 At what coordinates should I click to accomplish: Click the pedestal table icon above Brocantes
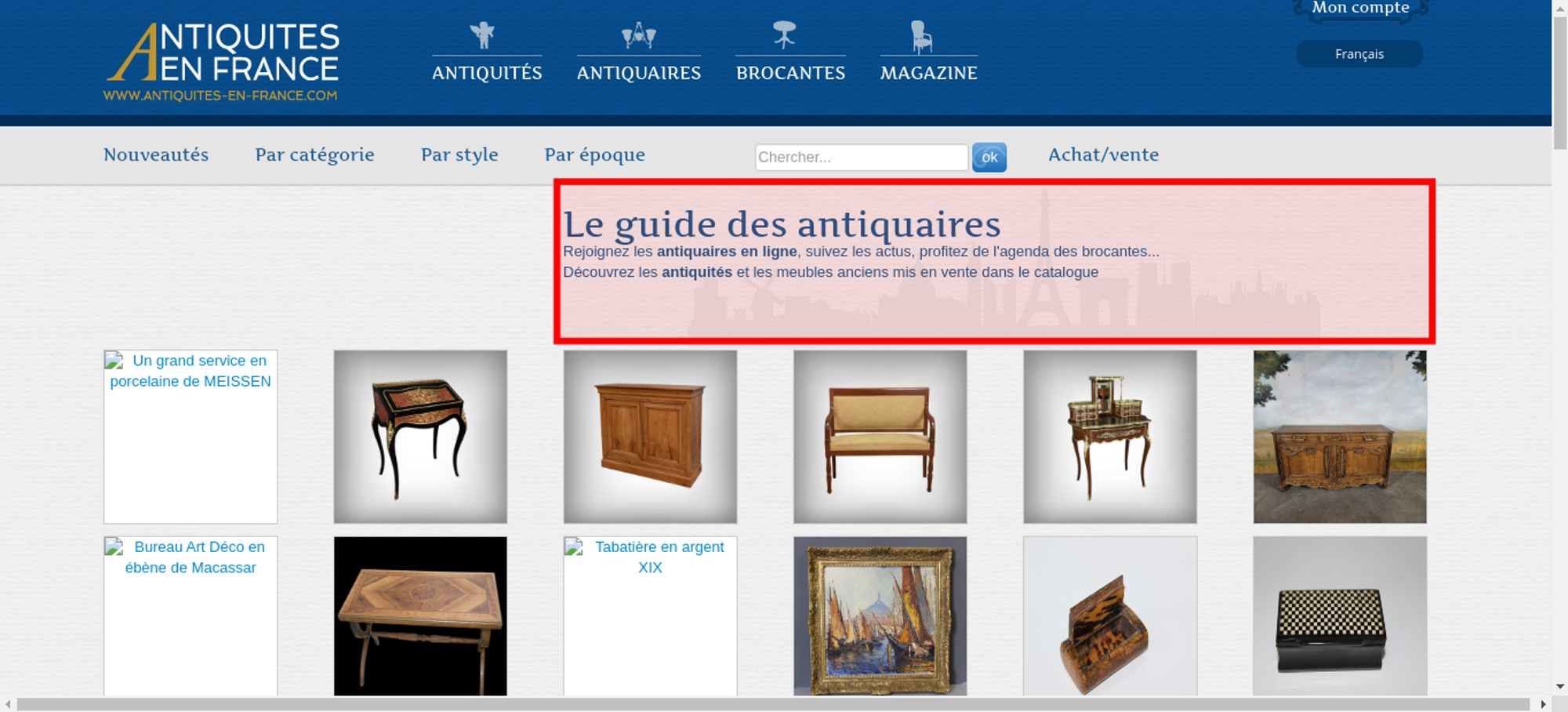[784, 35]
